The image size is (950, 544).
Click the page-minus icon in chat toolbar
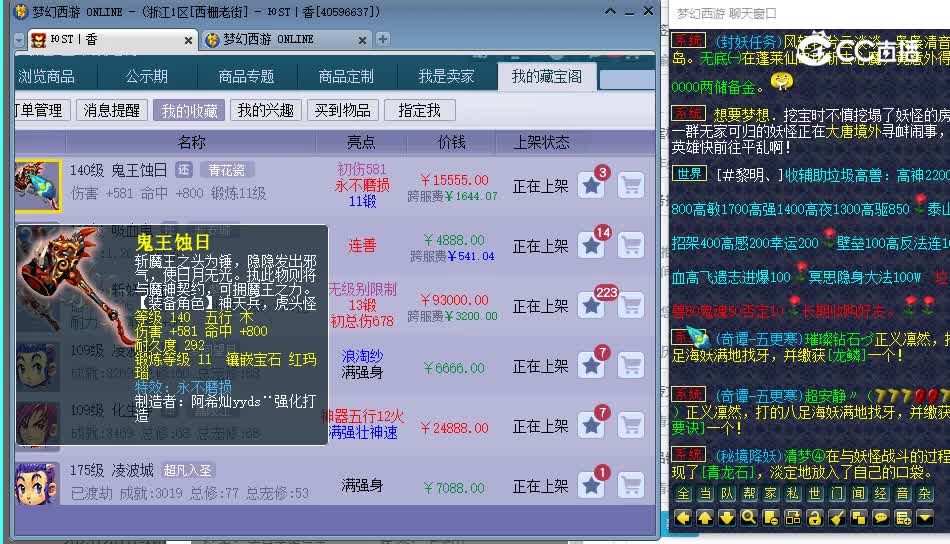[771, 518]
